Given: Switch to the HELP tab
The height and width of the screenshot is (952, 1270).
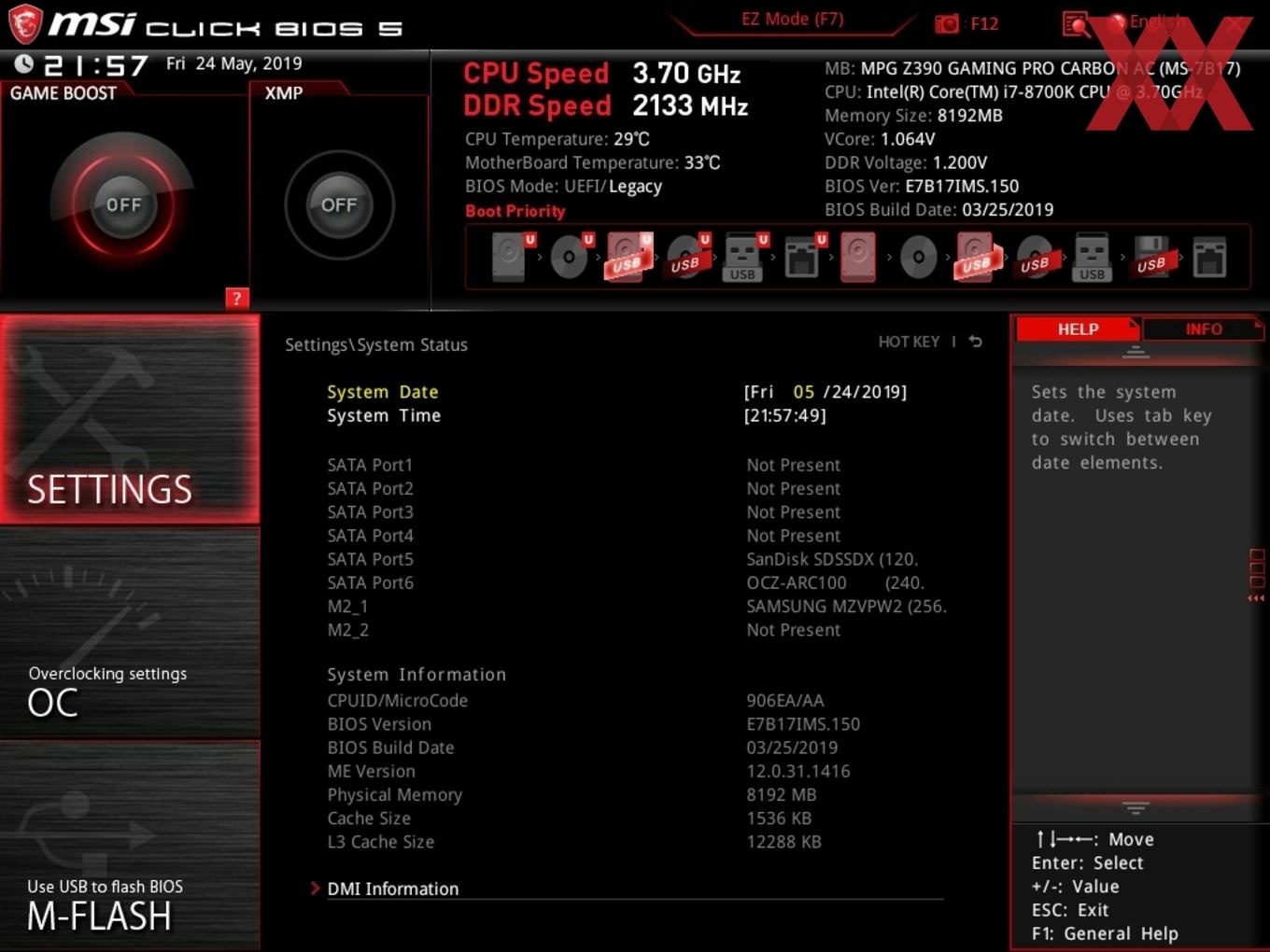Looking at the screenshot, I should pyautogui.click(x=1078, y=329).
